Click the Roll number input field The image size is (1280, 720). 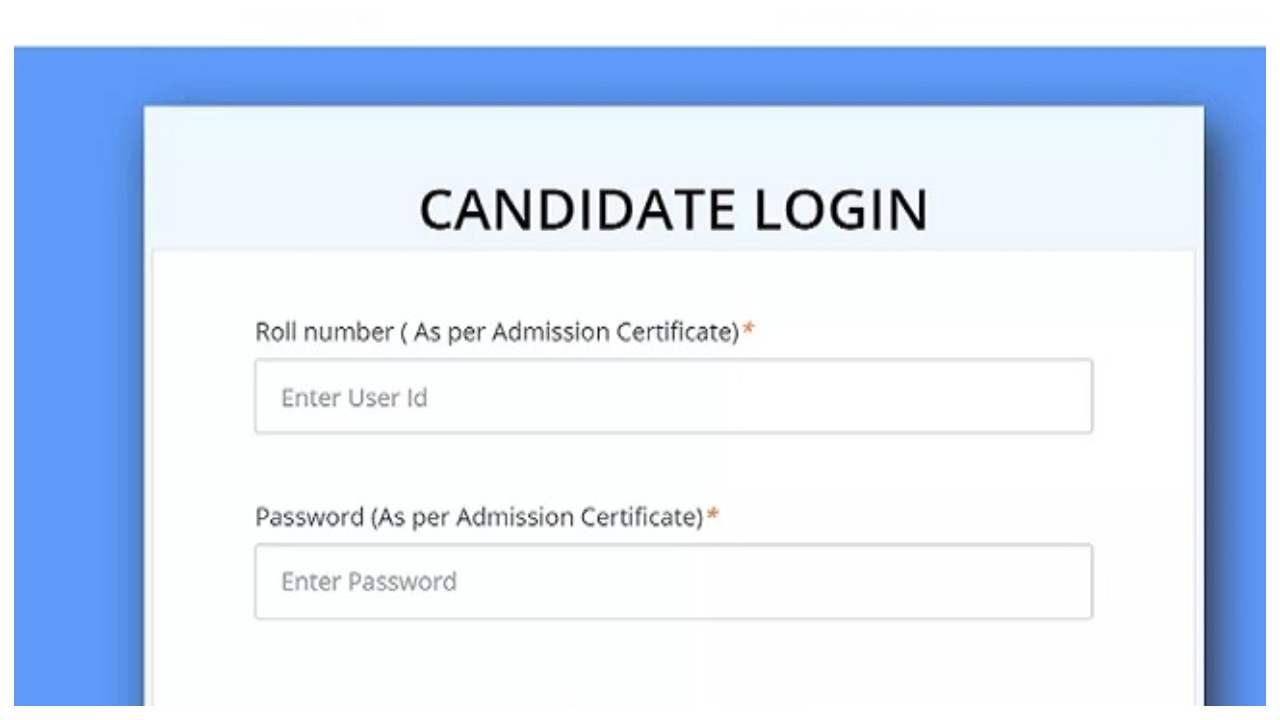pyautogui.click(x=673, y=397)
